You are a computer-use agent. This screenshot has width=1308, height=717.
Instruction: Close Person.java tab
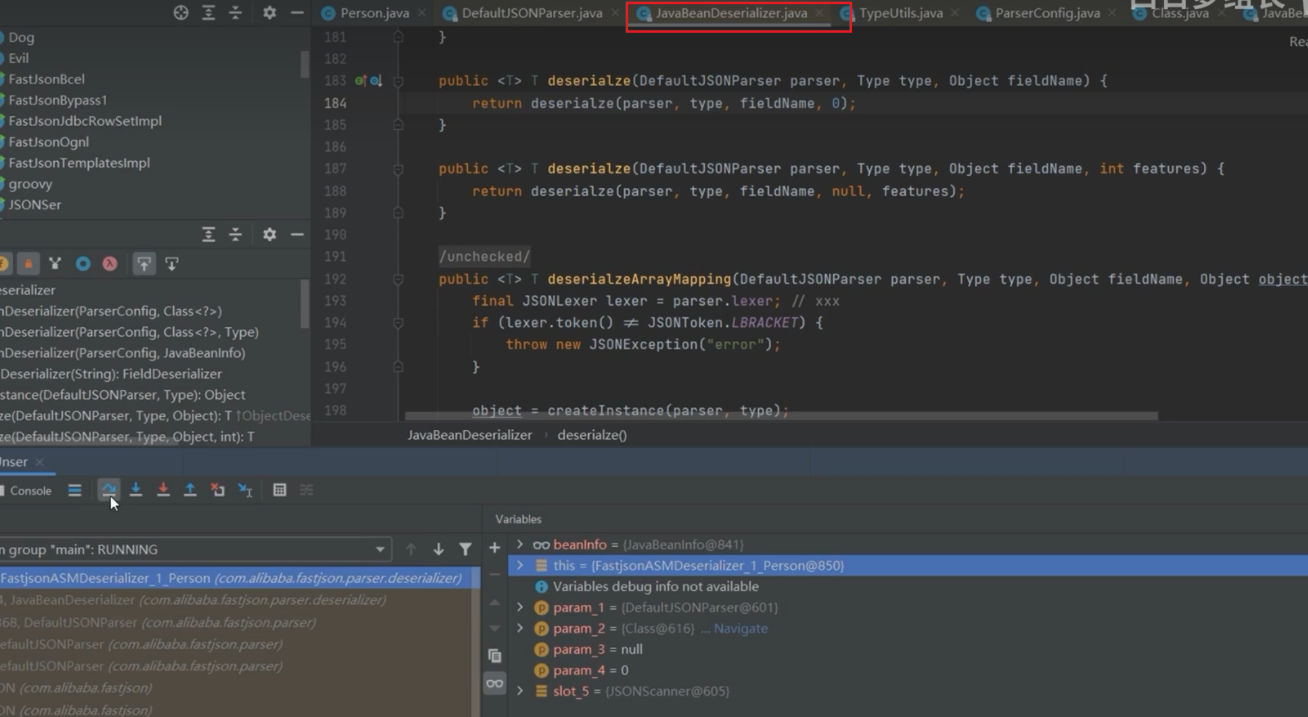pyautogui.click(x=422, y=13)
